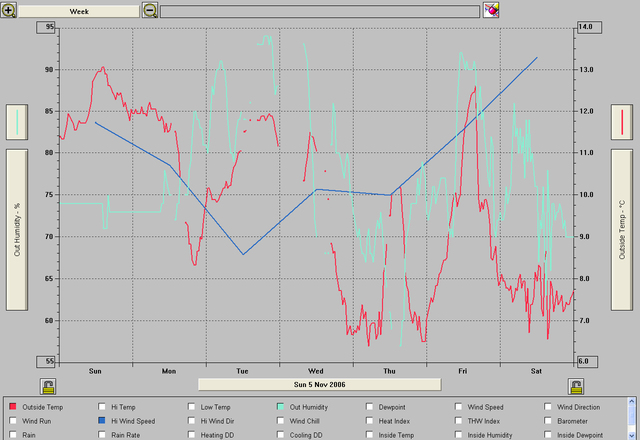This screenshot has width=640, height=440.
Task: Click the eraser clear plot icon
Action: [491, 10]
